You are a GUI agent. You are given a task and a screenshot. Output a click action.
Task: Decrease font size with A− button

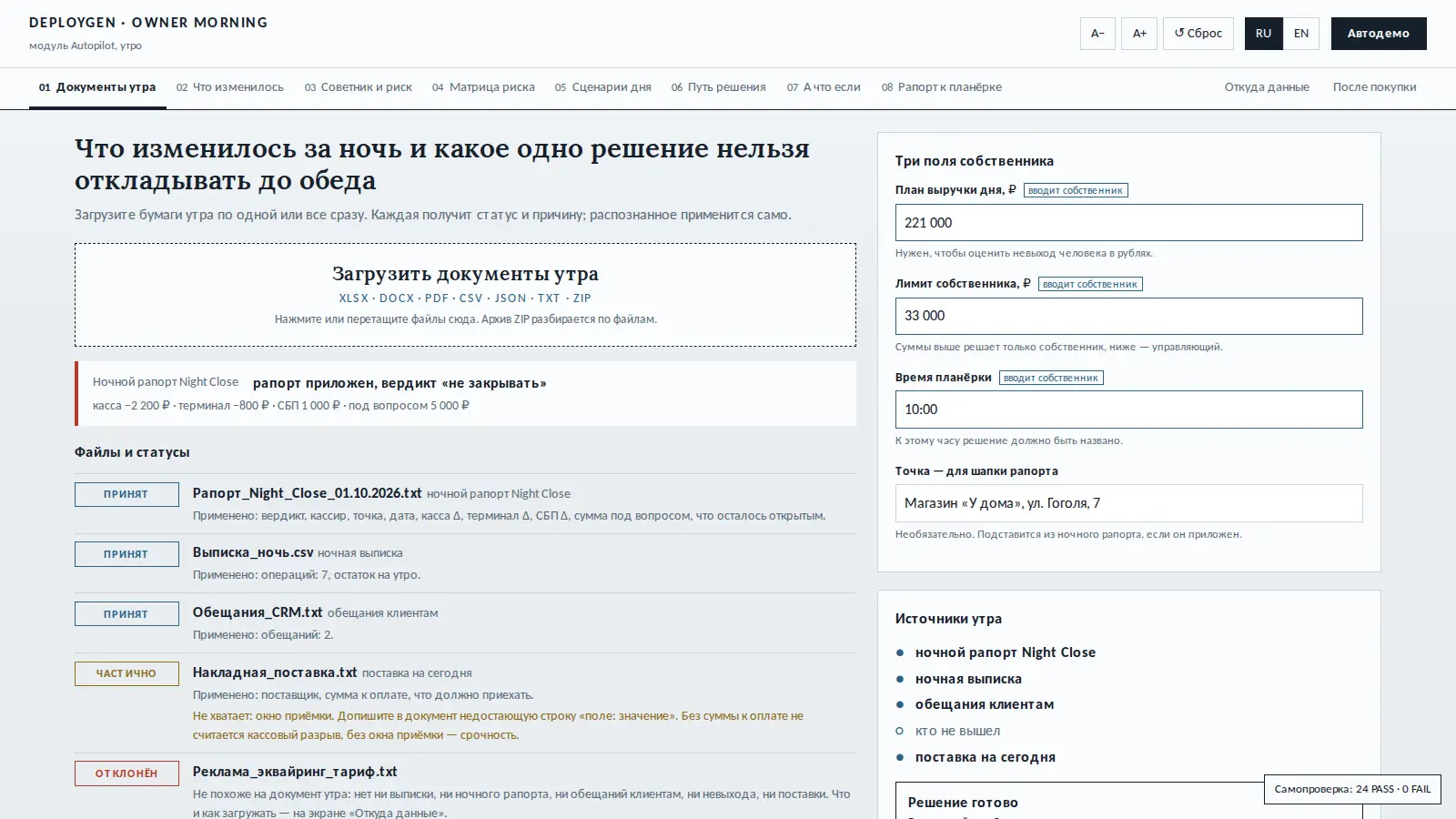click(1097, 34)
